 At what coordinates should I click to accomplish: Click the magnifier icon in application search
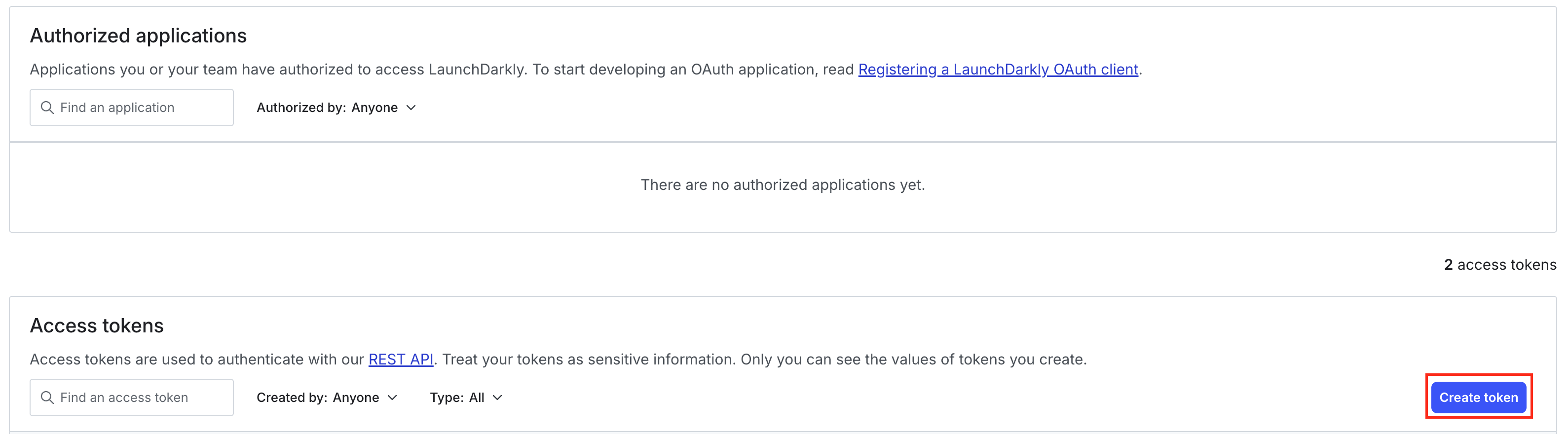[x=47, y=108]
